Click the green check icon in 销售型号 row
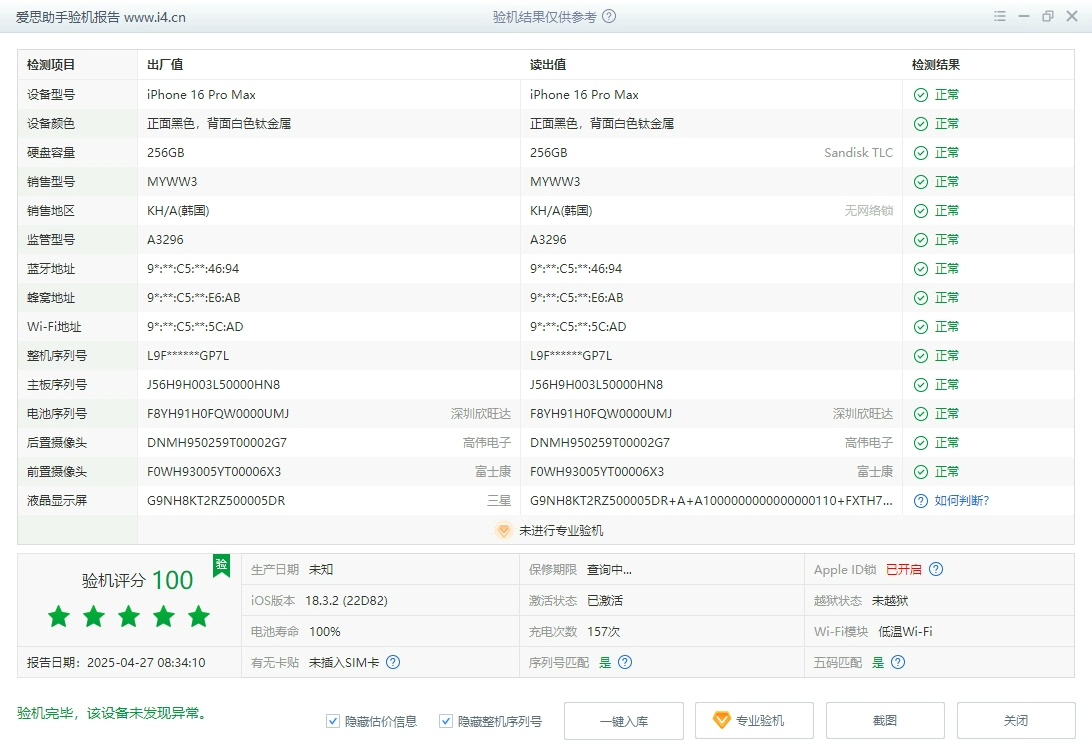 tap(921, 182)
